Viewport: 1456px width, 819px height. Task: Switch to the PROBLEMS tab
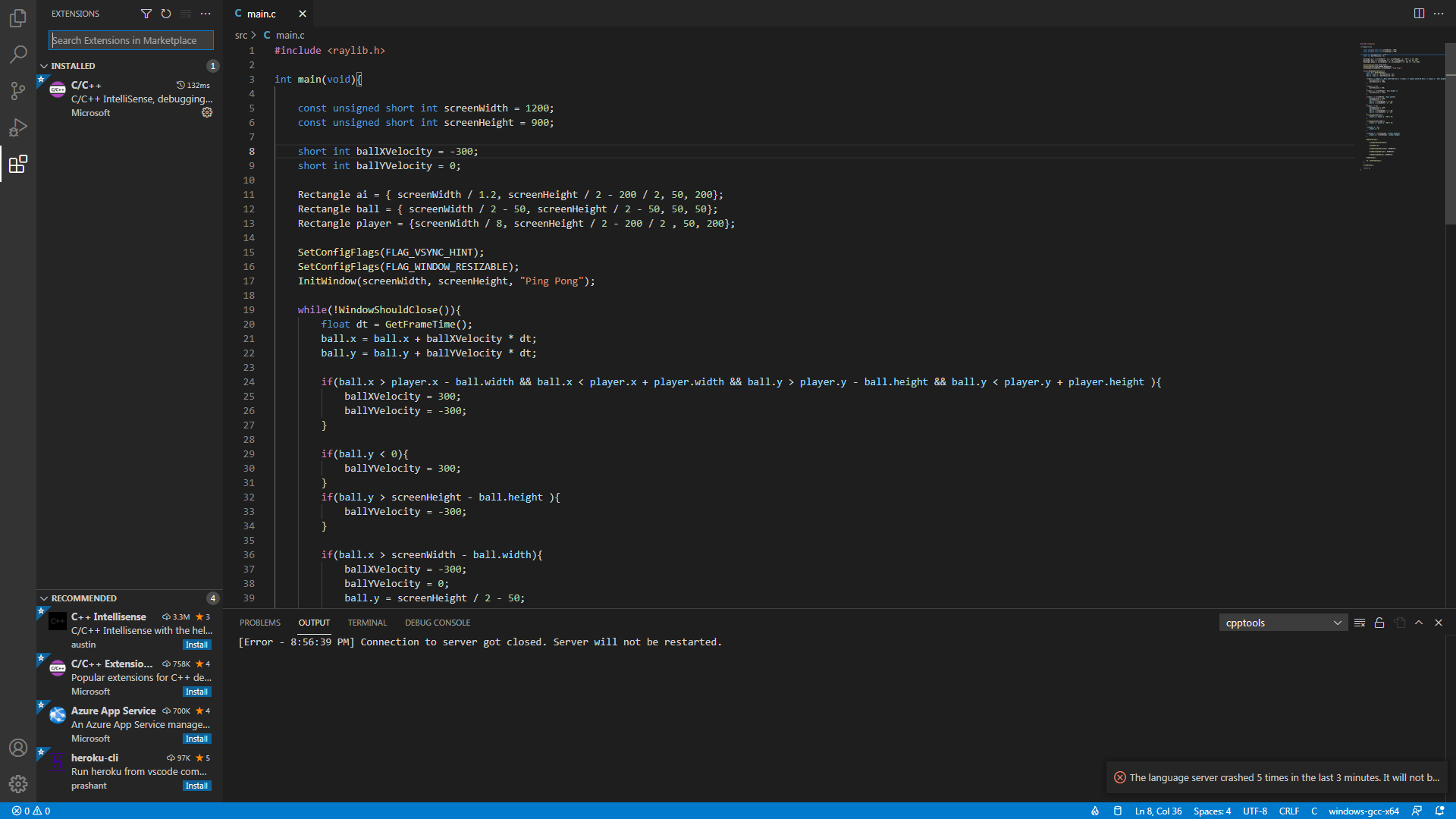pyautogui.click(x=259, y=623)
